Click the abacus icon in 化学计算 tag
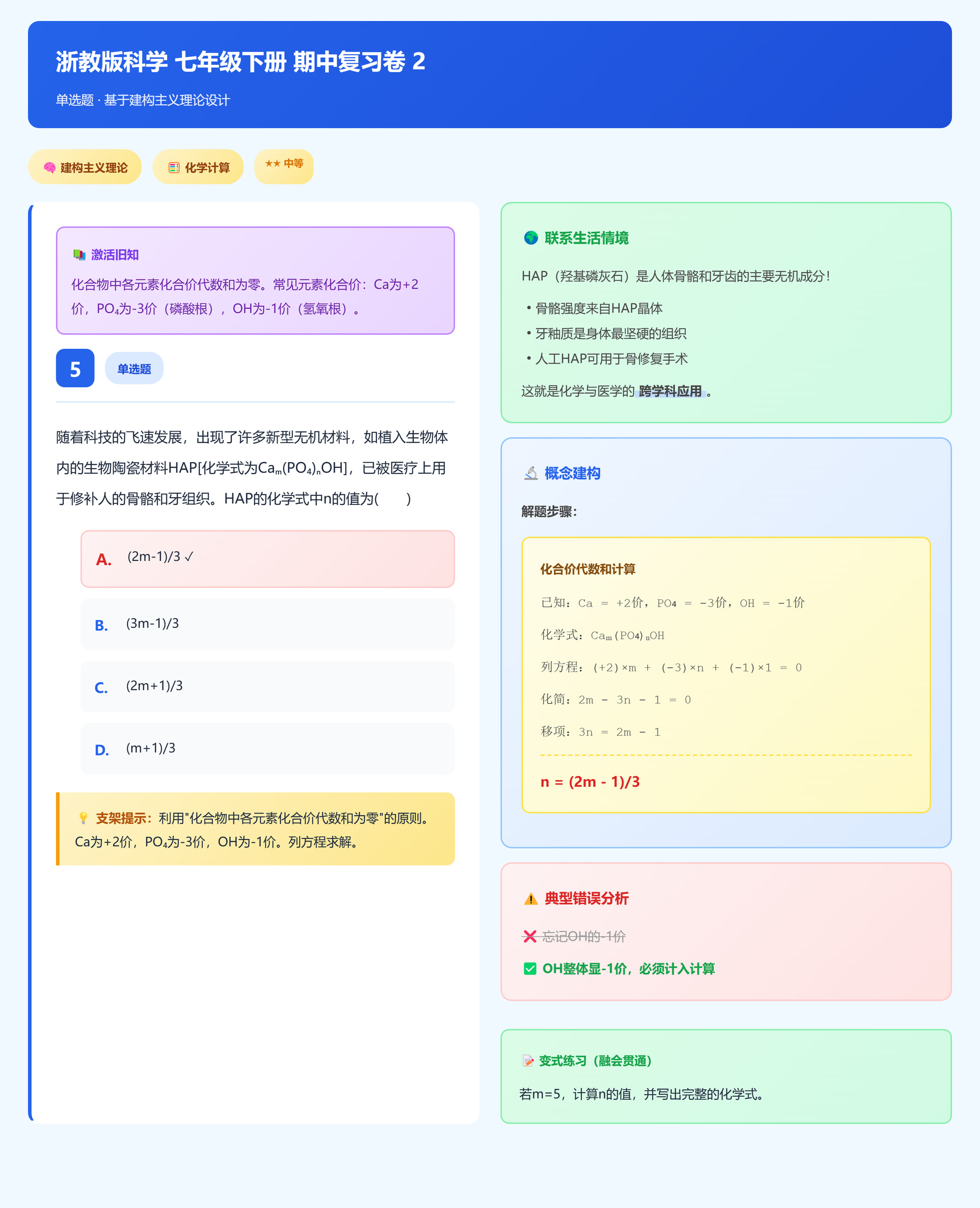Screen dimensions: 980x1208 [174, 168]
